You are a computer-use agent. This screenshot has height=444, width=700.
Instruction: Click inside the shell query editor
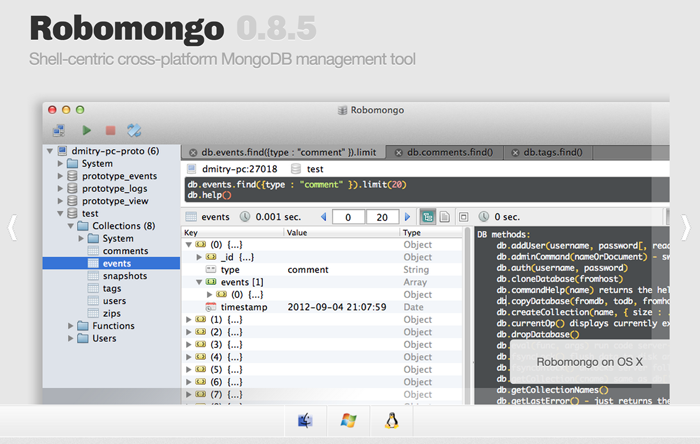(427, 190)
